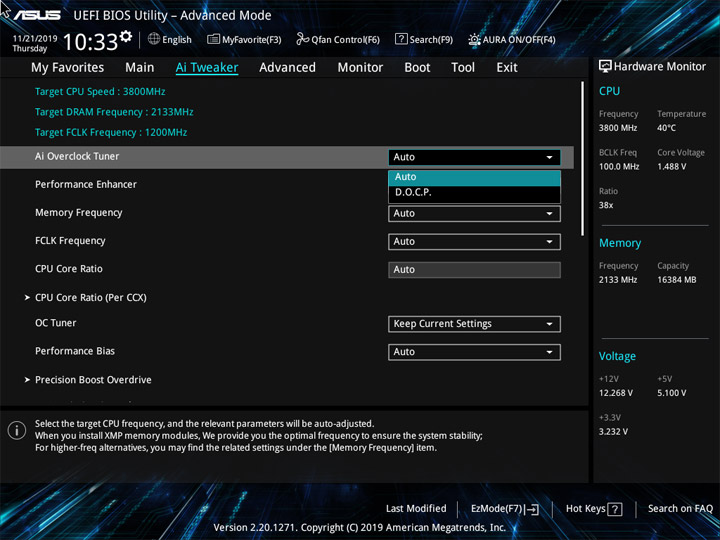Click the ASUS logo
The width and height of the screenshot is (720, 540).
(x=37, y=15)
